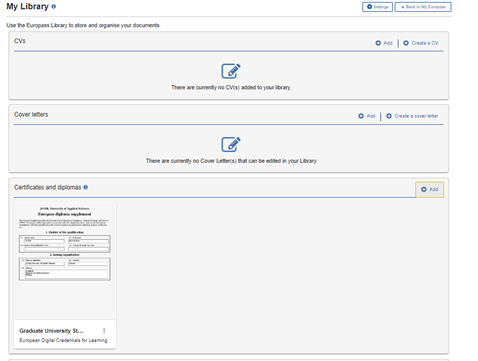Click Create a CV
This screenshot has width=478, height=361.
coord(421,43)
